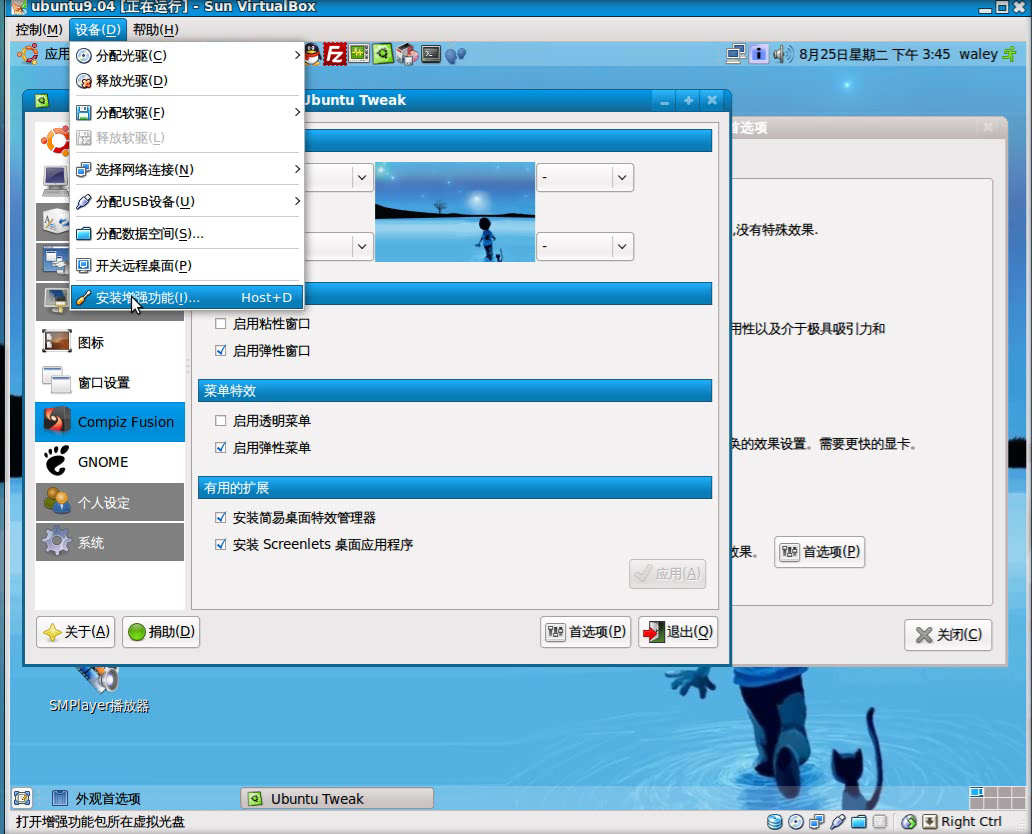Open the network connection tray icon
This screenshot has height=834, width=1032.
(x=735, y=54)
